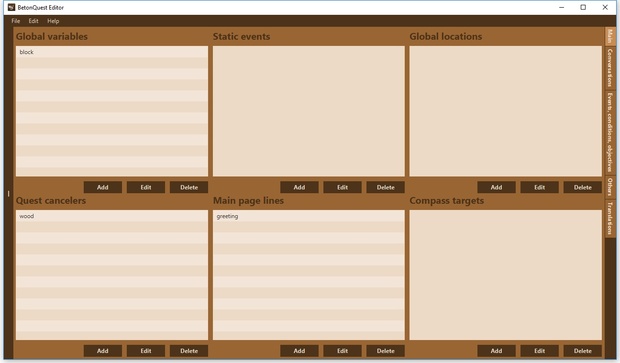Image resolution: width=620 pixels, height=363 pixels.
Task: Click Edit under Quest cancelers
Action: [x=146, y=351]
